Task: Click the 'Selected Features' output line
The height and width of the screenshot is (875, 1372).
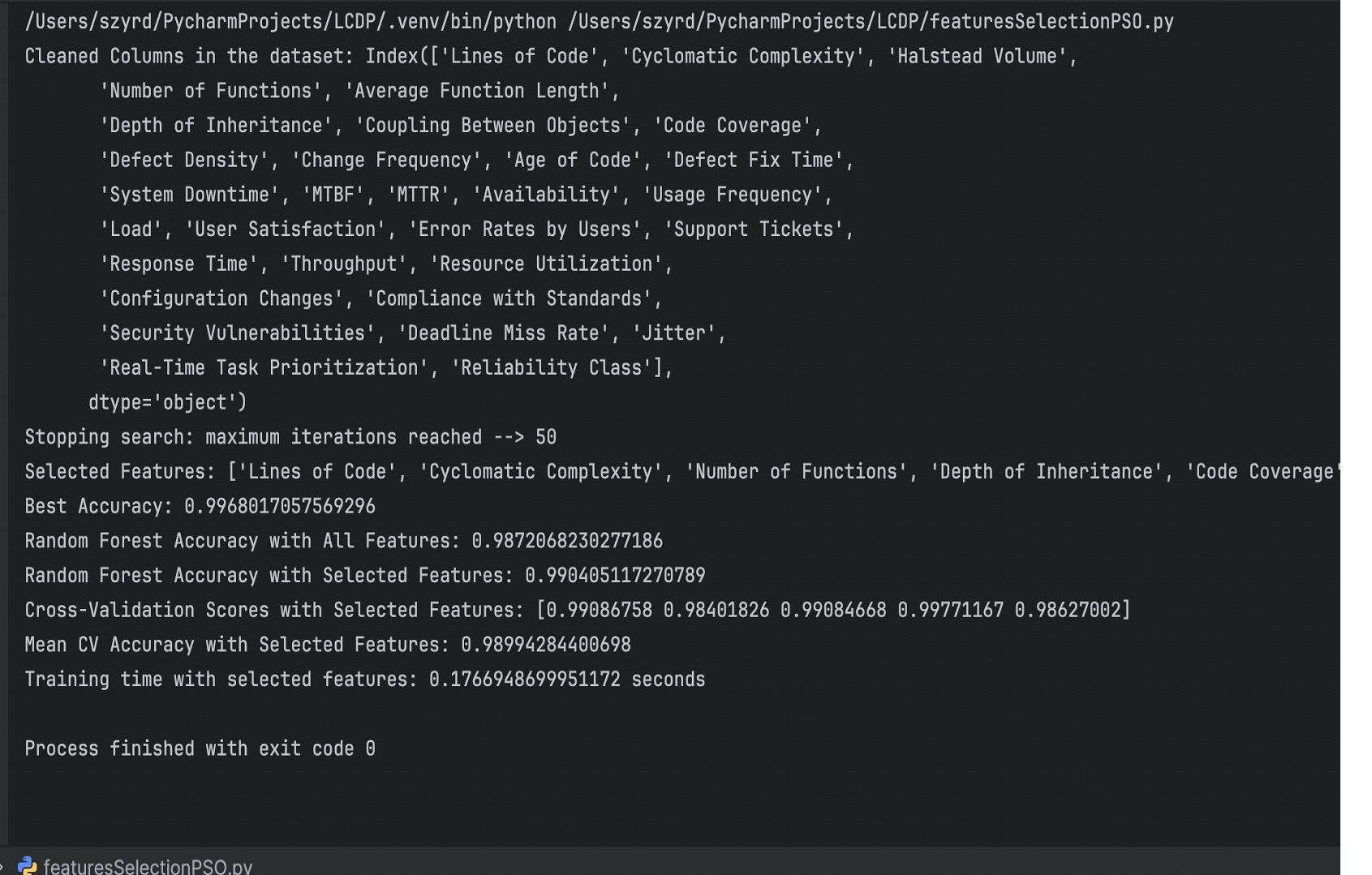Action: click(682, 472)
